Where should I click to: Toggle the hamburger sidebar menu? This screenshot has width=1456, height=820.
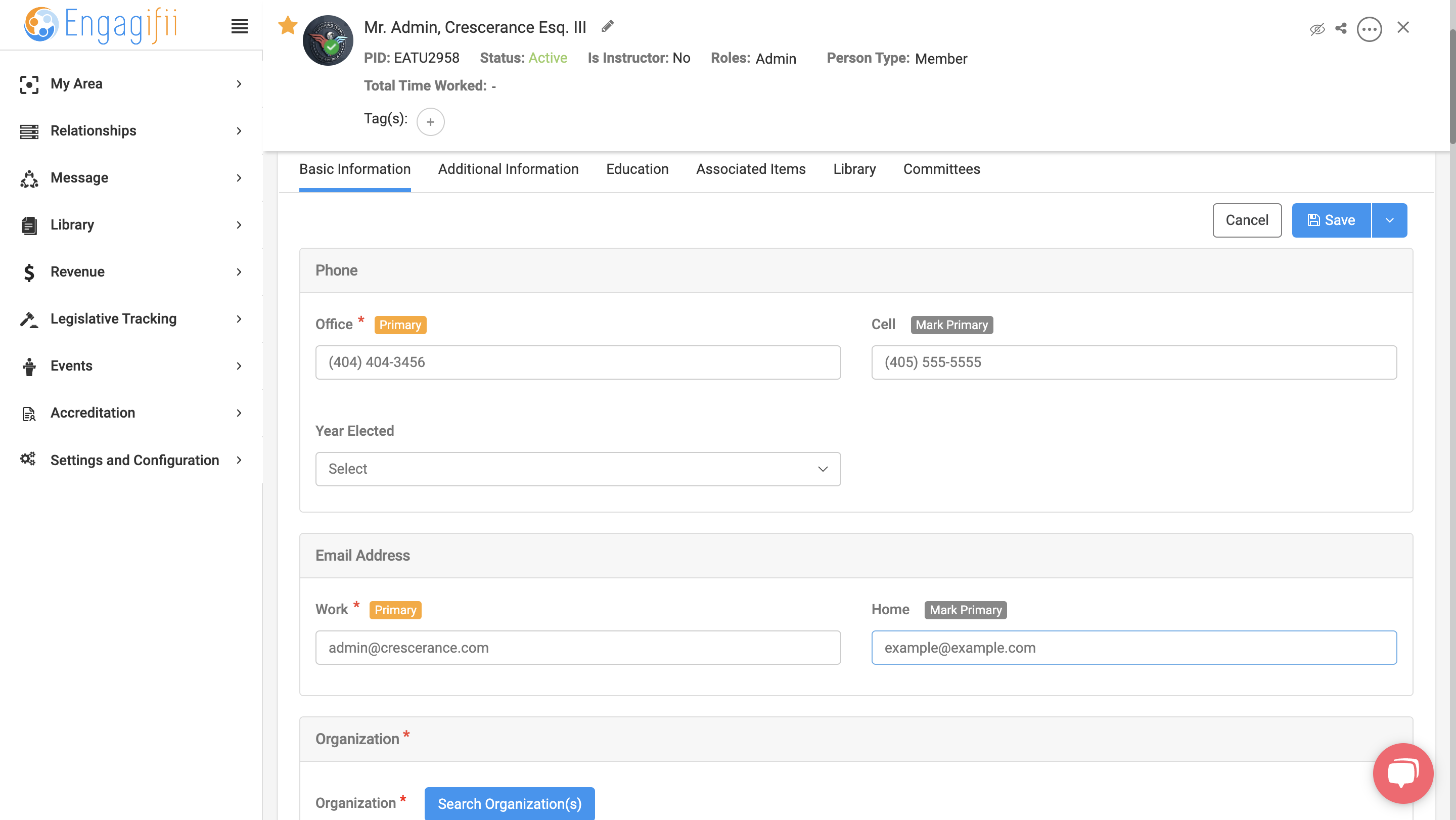[240, 27]
